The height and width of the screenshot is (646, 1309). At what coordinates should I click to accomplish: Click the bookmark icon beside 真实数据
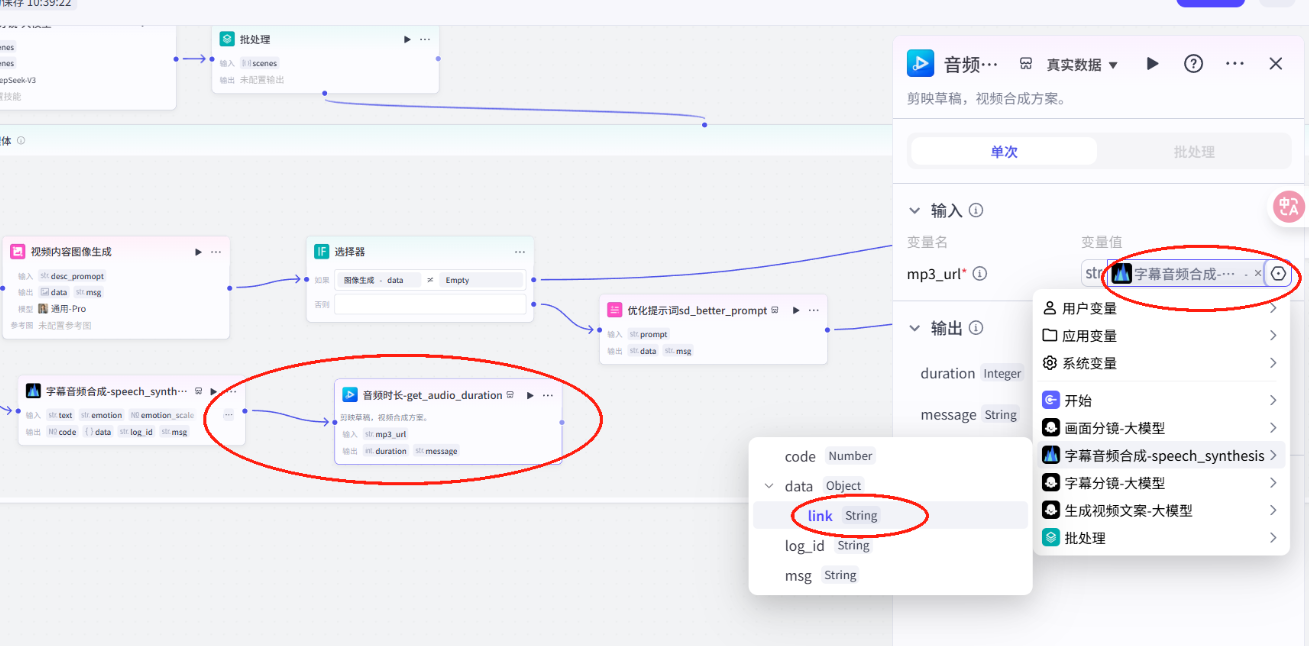1025,63
